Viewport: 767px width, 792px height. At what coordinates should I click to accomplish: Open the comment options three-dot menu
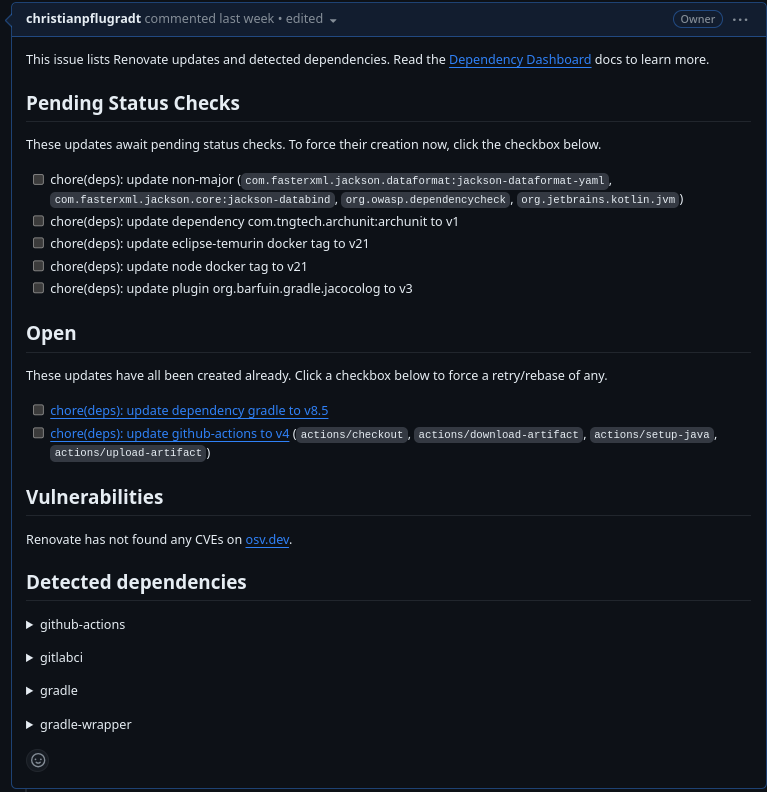740,20
